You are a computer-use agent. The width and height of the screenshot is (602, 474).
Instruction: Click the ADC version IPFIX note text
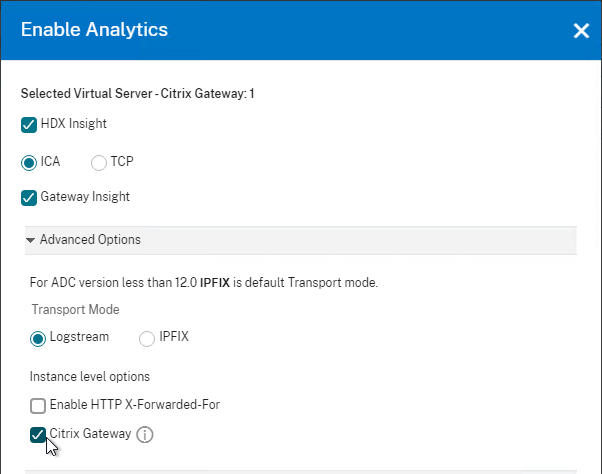[x=204, y=282]
